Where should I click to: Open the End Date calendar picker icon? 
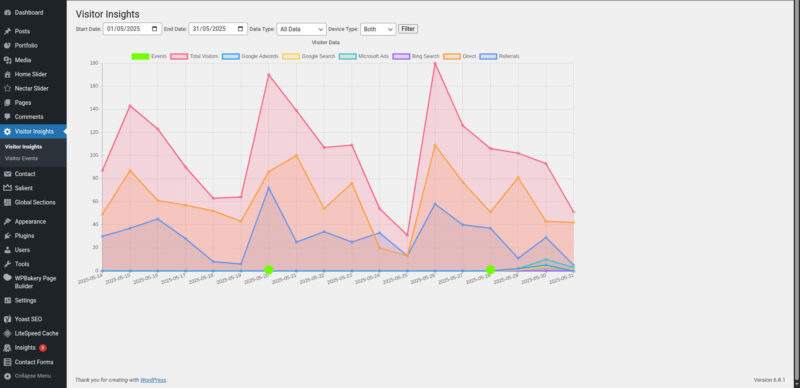[241, 29]
